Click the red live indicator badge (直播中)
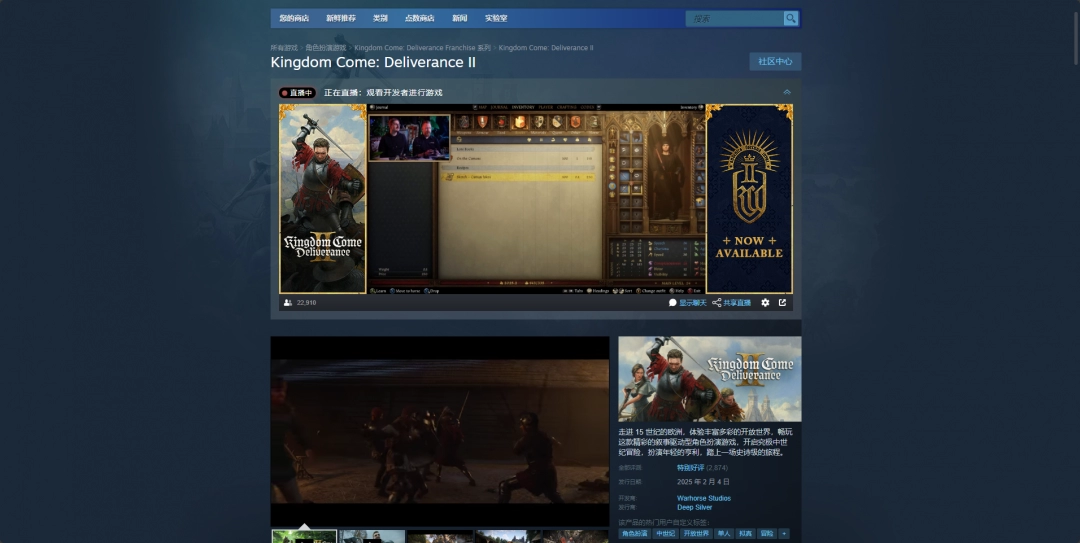This screenshot has height=543, width=1080. [x=297, y=92]
